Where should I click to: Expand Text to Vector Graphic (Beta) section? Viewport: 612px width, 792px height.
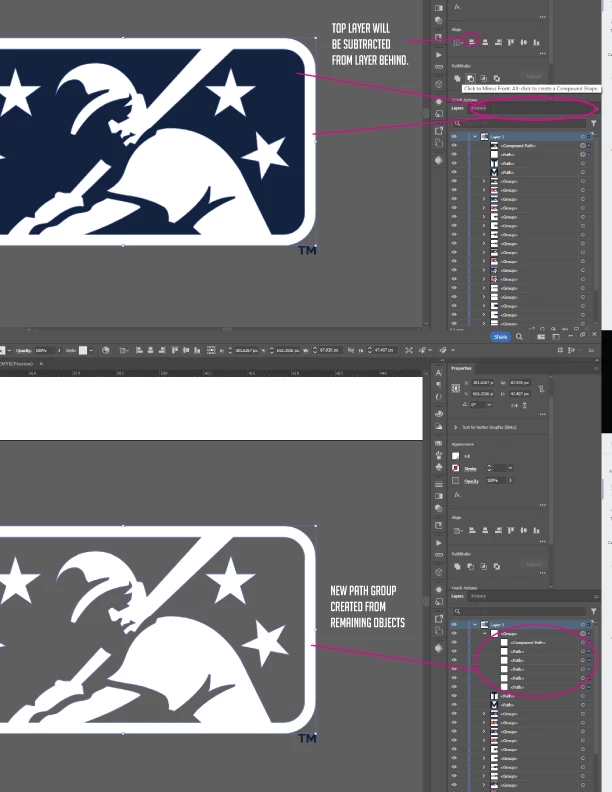point(455,427)
